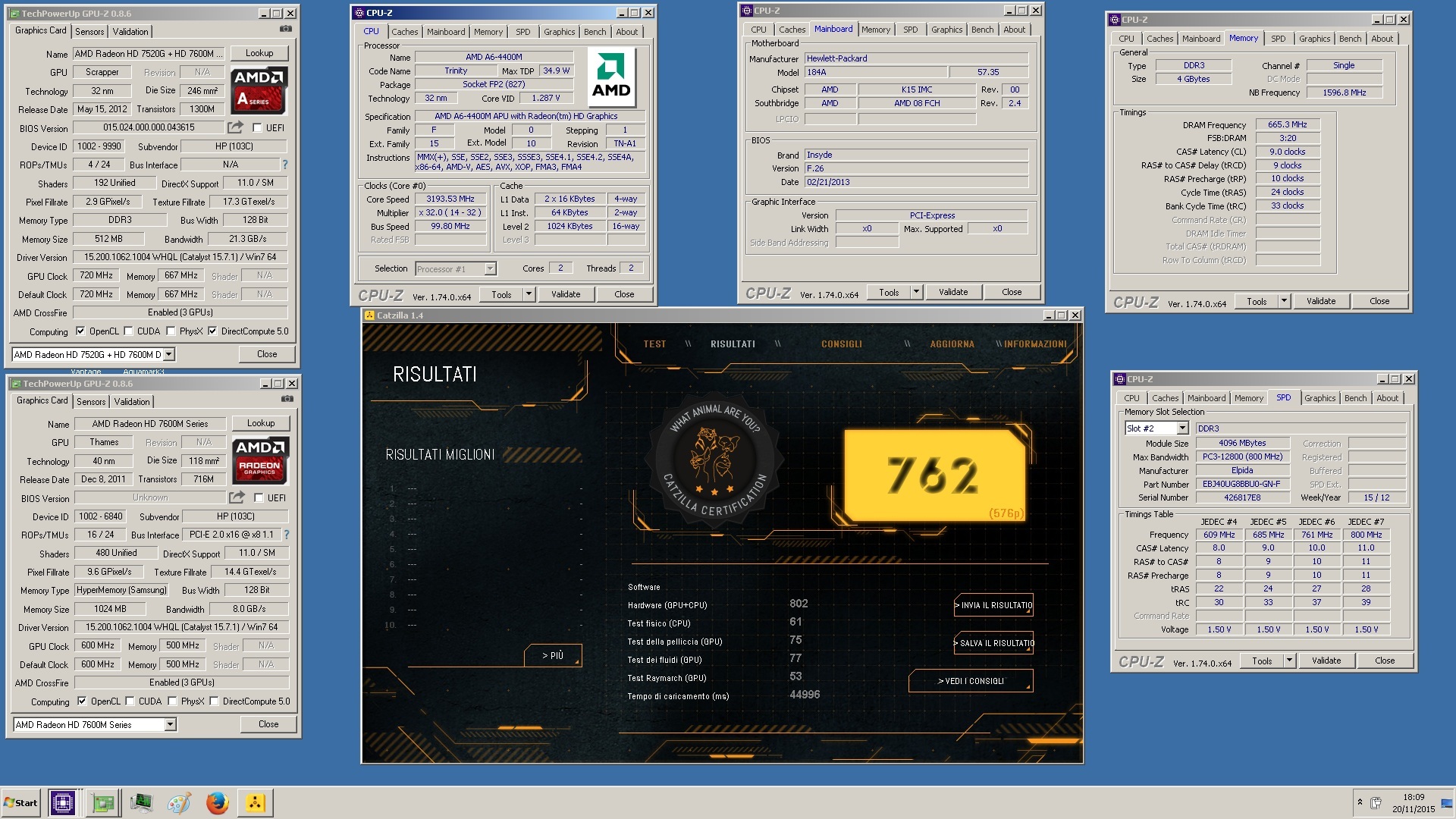Open the CONSIGLI tab in Catzilla
1456x819 pixels.
842,344
